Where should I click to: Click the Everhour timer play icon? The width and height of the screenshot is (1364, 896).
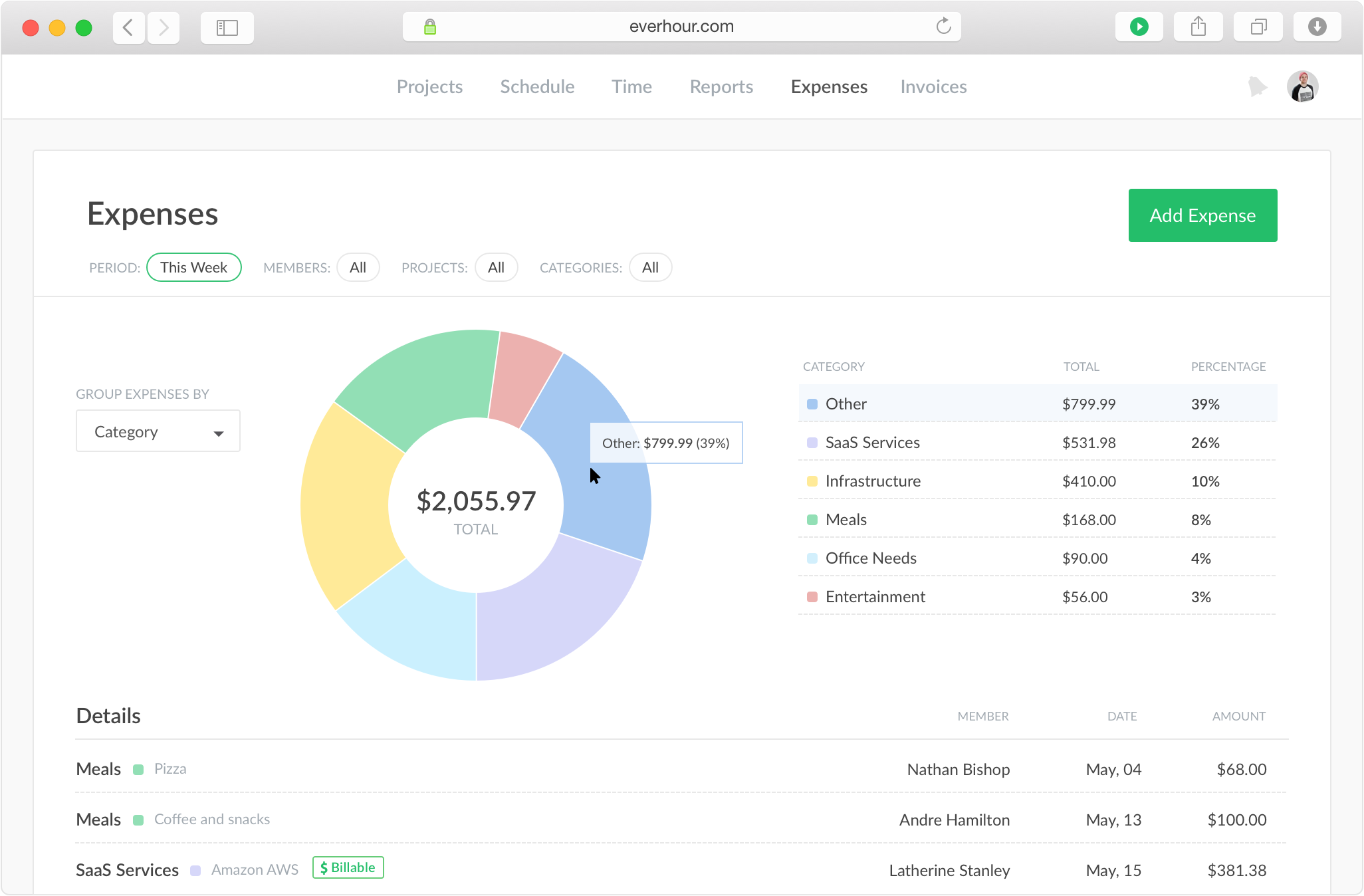(1139, 27)
